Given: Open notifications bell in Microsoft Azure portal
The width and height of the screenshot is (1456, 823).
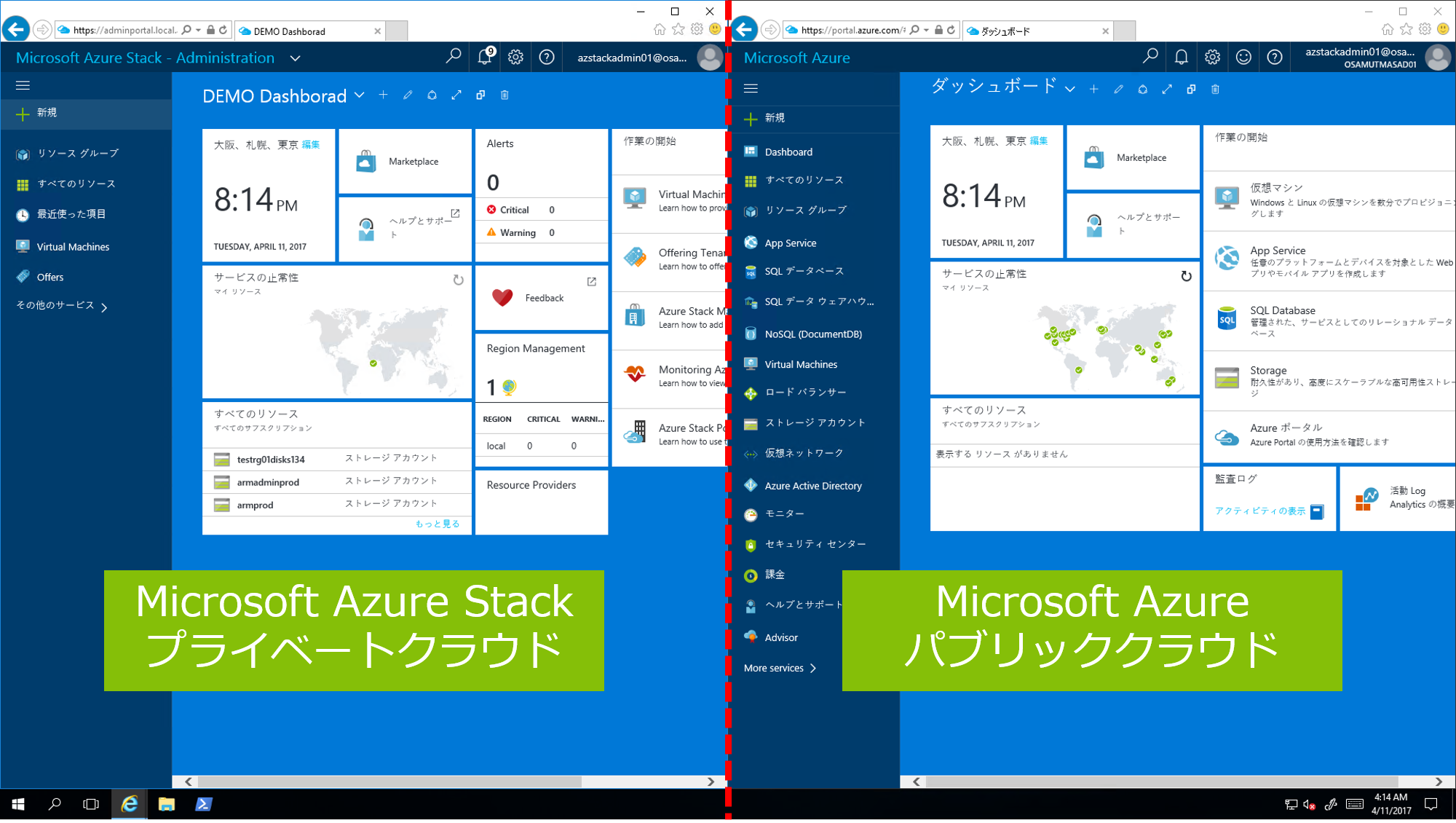Looking at the screenshot, I should (x=1182, y=57).
